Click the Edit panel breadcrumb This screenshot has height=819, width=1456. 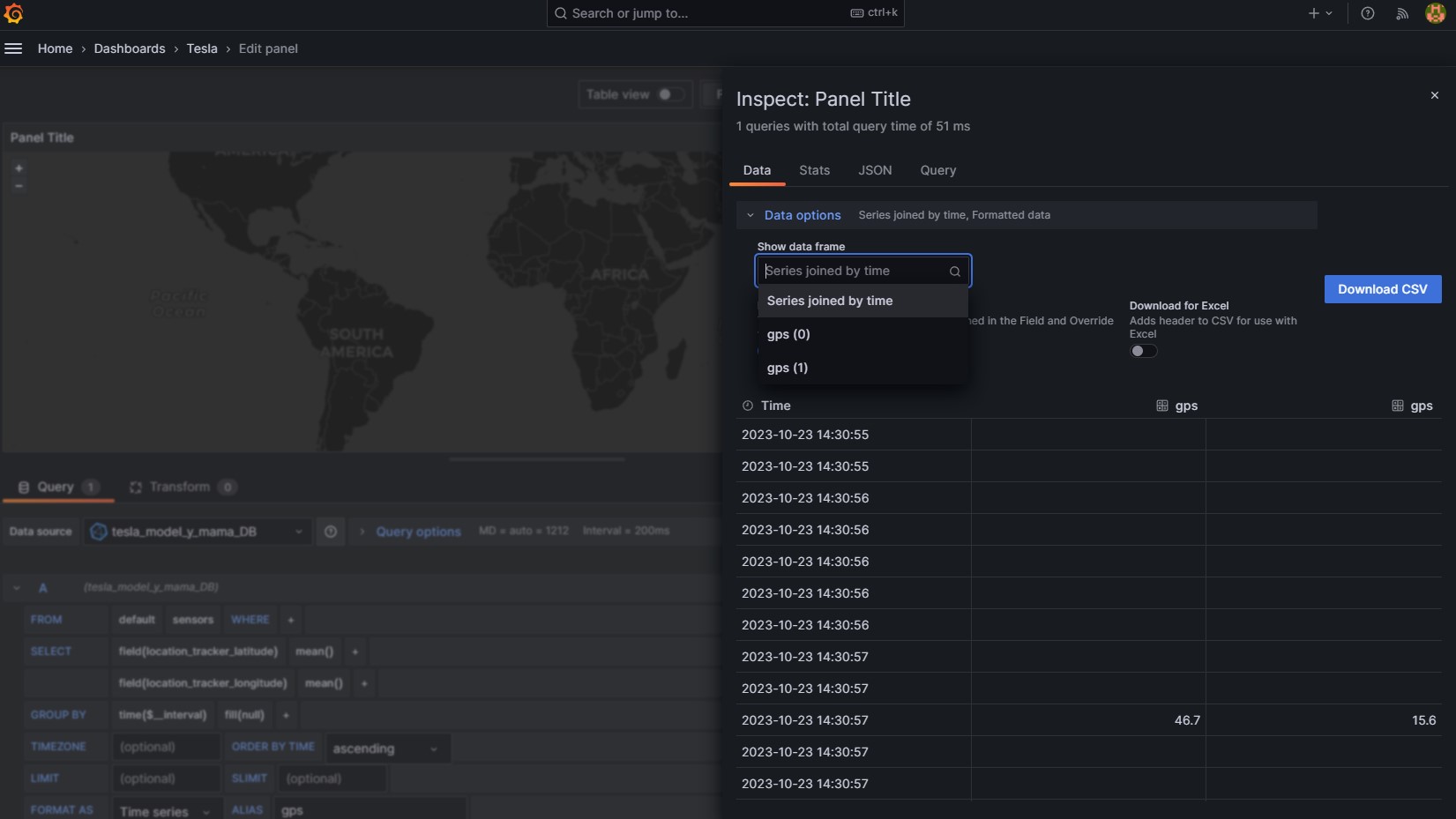pyautogui.click(x=268, y=48)
